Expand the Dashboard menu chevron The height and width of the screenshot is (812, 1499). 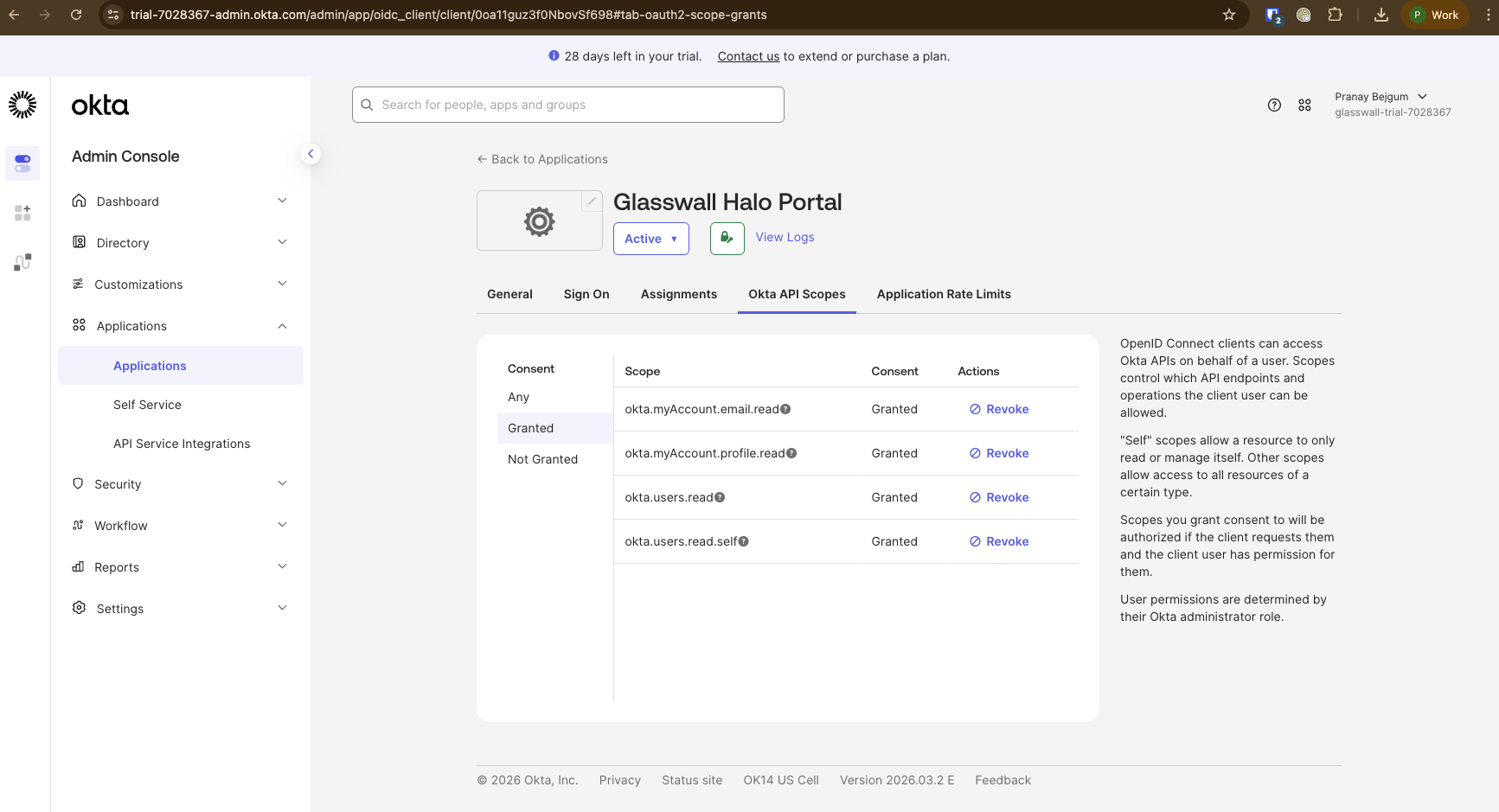(x=282, y=201)
